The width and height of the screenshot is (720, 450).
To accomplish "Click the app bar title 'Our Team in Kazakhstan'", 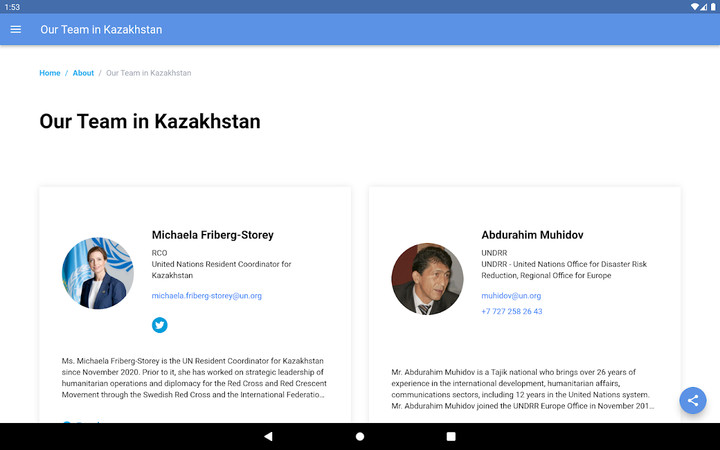I will pyautogui.click(x=101, y=29).
